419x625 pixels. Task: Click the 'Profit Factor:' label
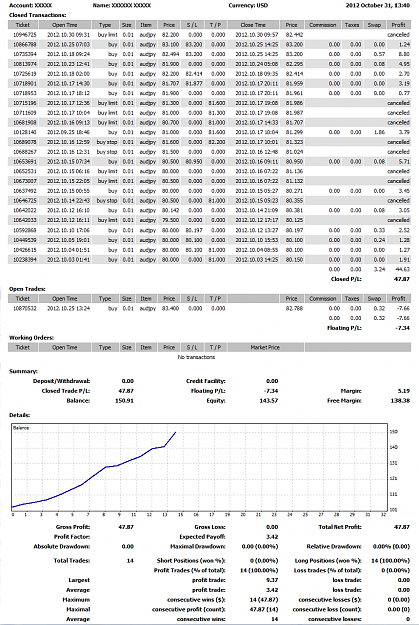click(x=72, y=537)
